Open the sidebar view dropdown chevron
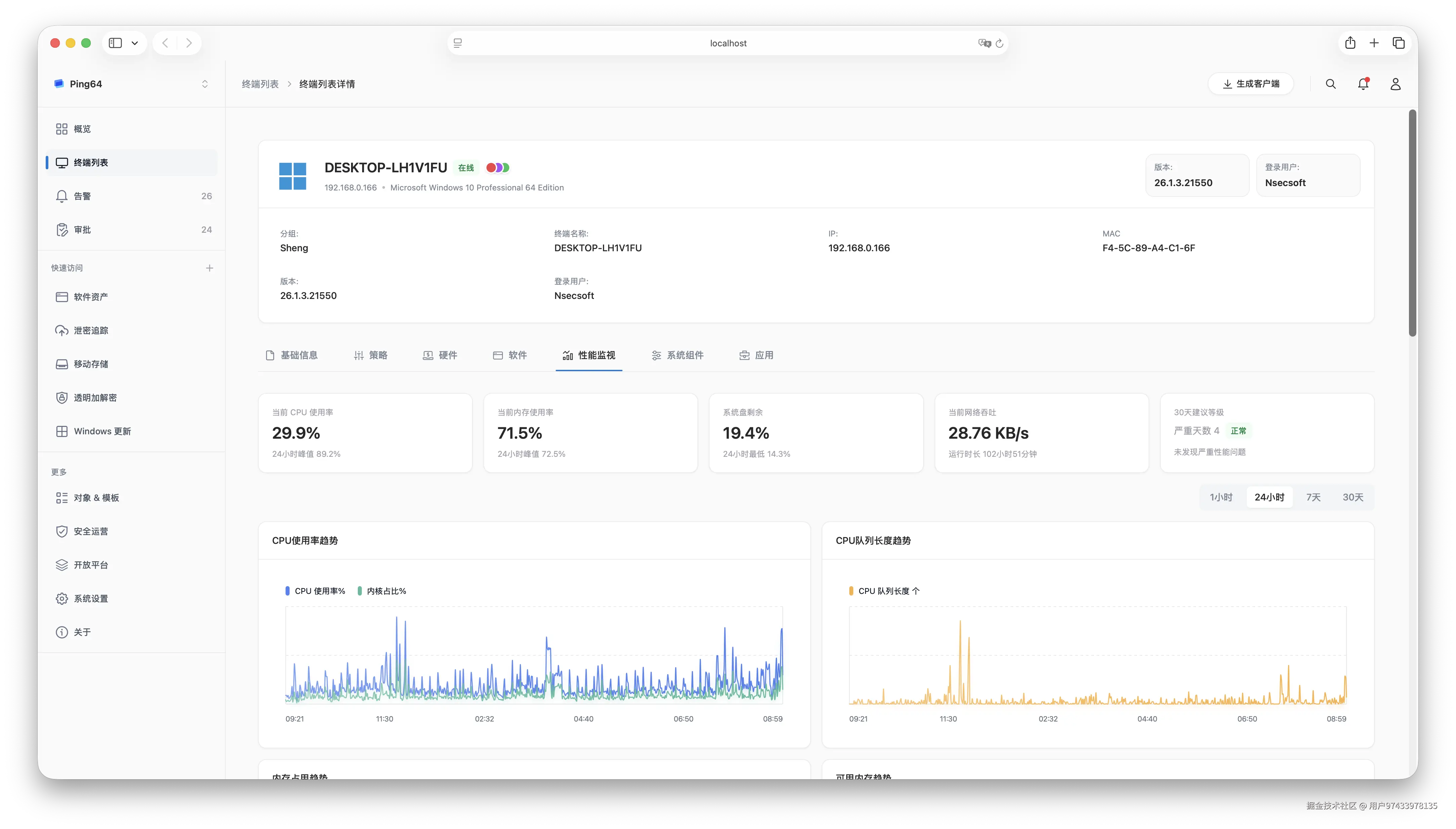 coord(135,43)
